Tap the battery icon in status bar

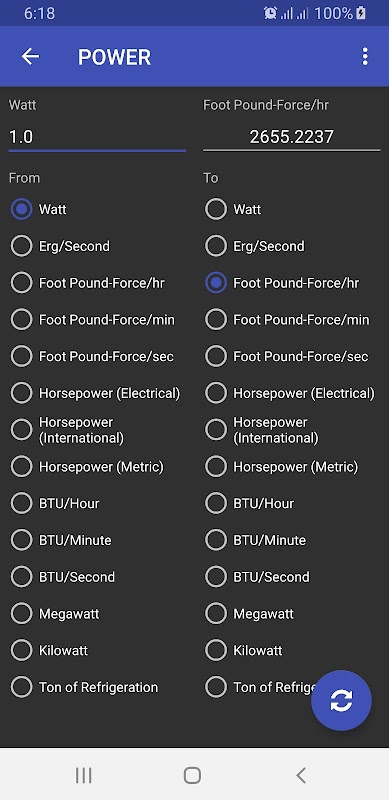click(360, 13)
